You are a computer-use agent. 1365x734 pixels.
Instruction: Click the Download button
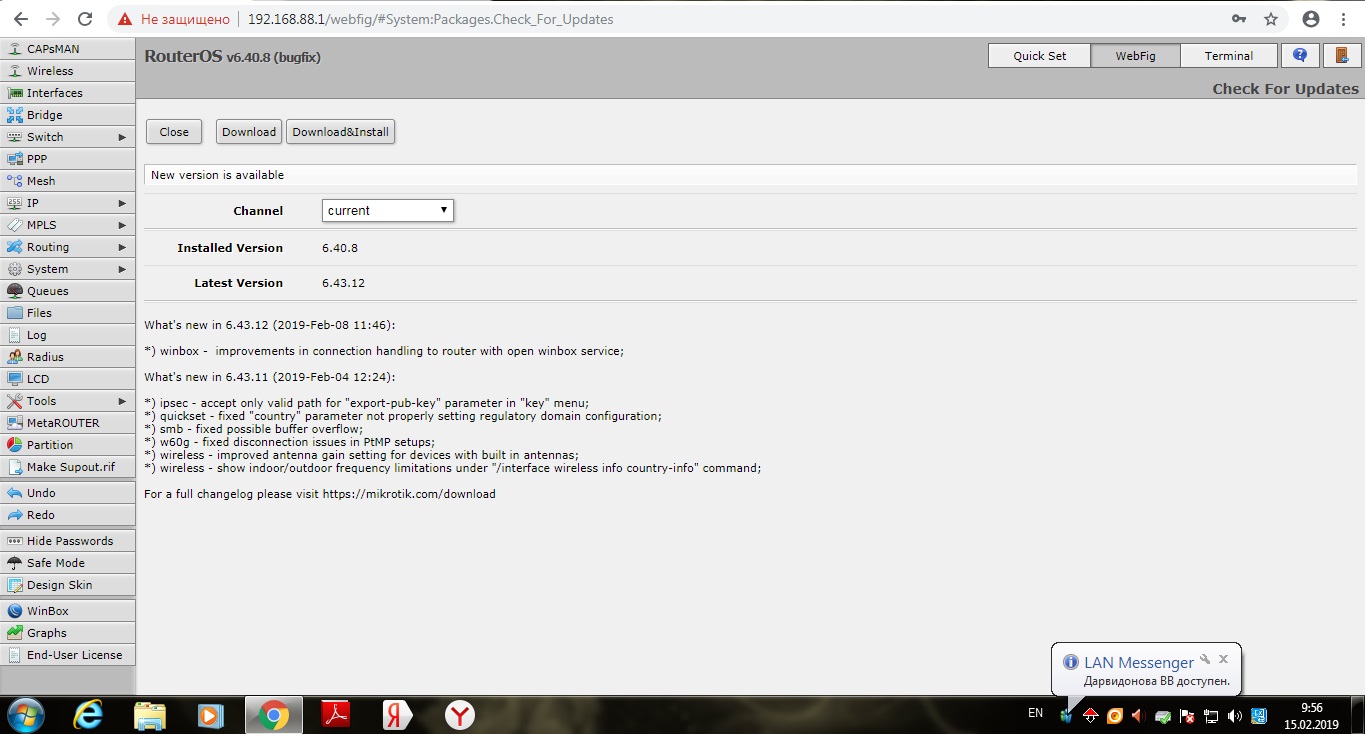click(249, 132)
